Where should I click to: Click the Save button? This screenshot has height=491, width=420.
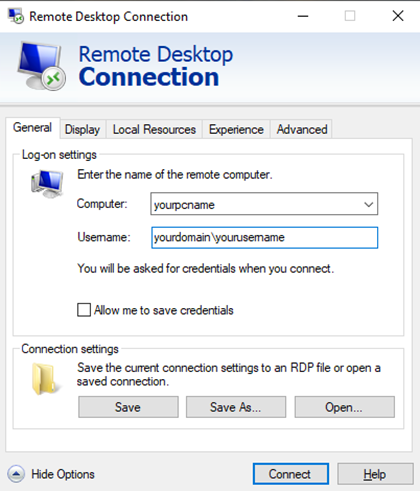click(x=128, y=407)
